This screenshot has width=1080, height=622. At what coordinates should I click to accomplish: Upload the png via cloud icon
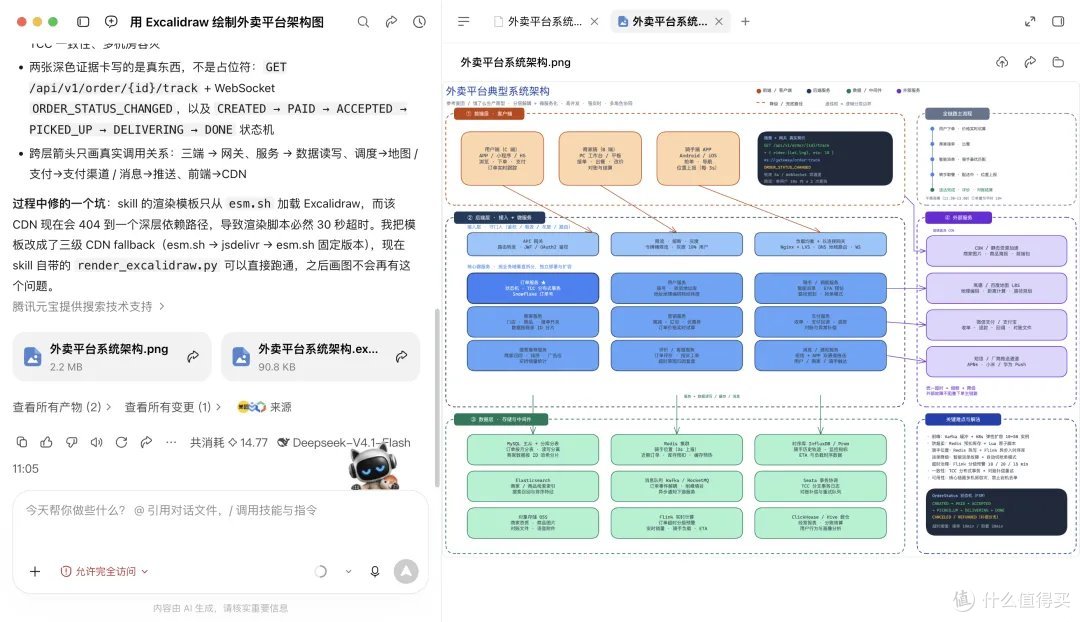[x=1002, y=62]
